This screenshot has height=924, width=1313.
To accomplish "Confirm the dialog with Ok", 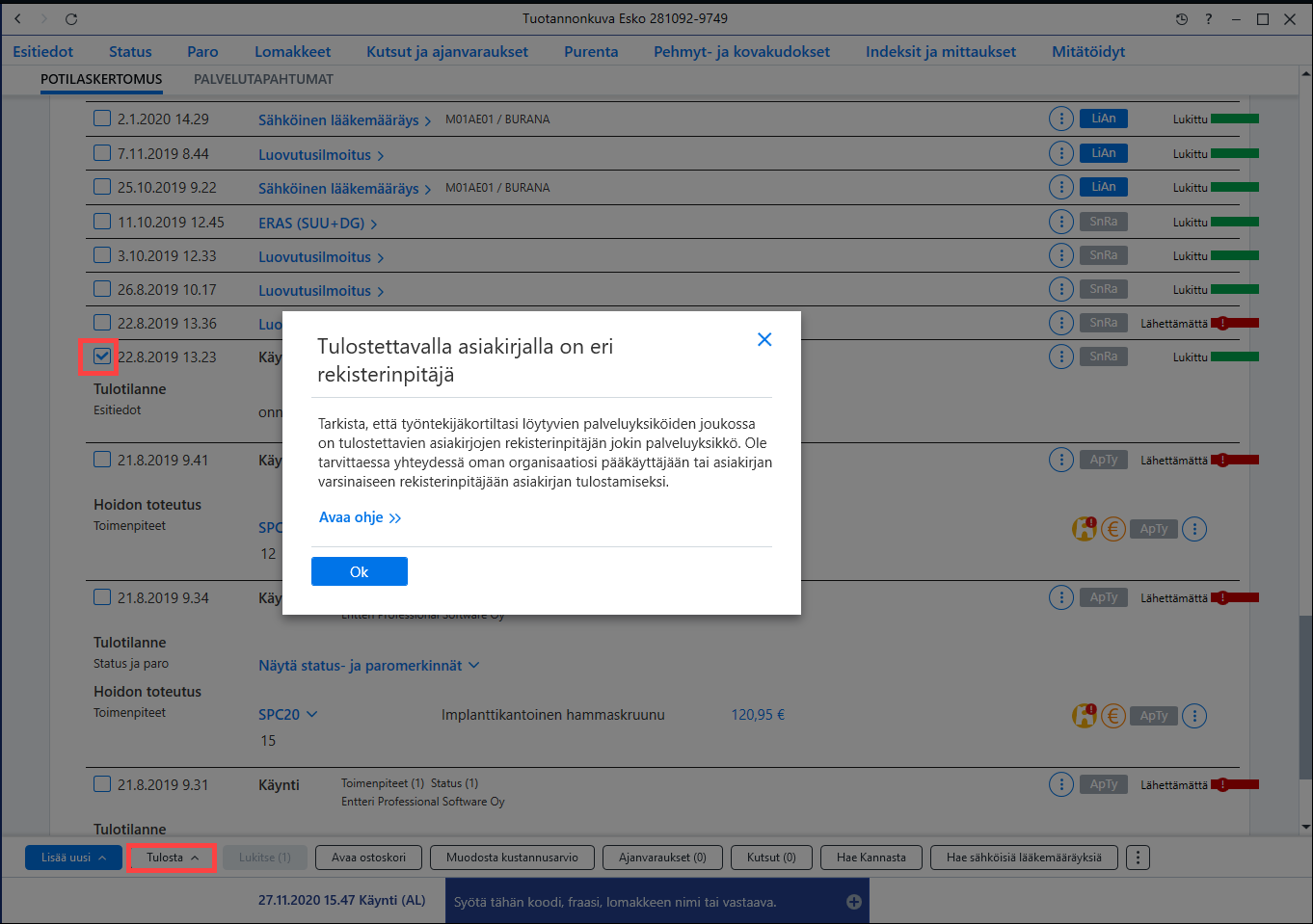I will (360, 571).
